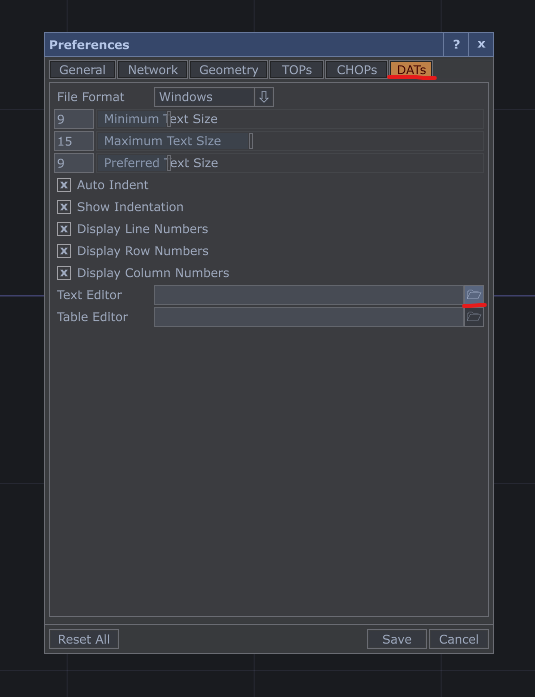Toggle Display Row Numbers checkbox
Viewport: 535px width, 697px height.
[x=64, y=251]
